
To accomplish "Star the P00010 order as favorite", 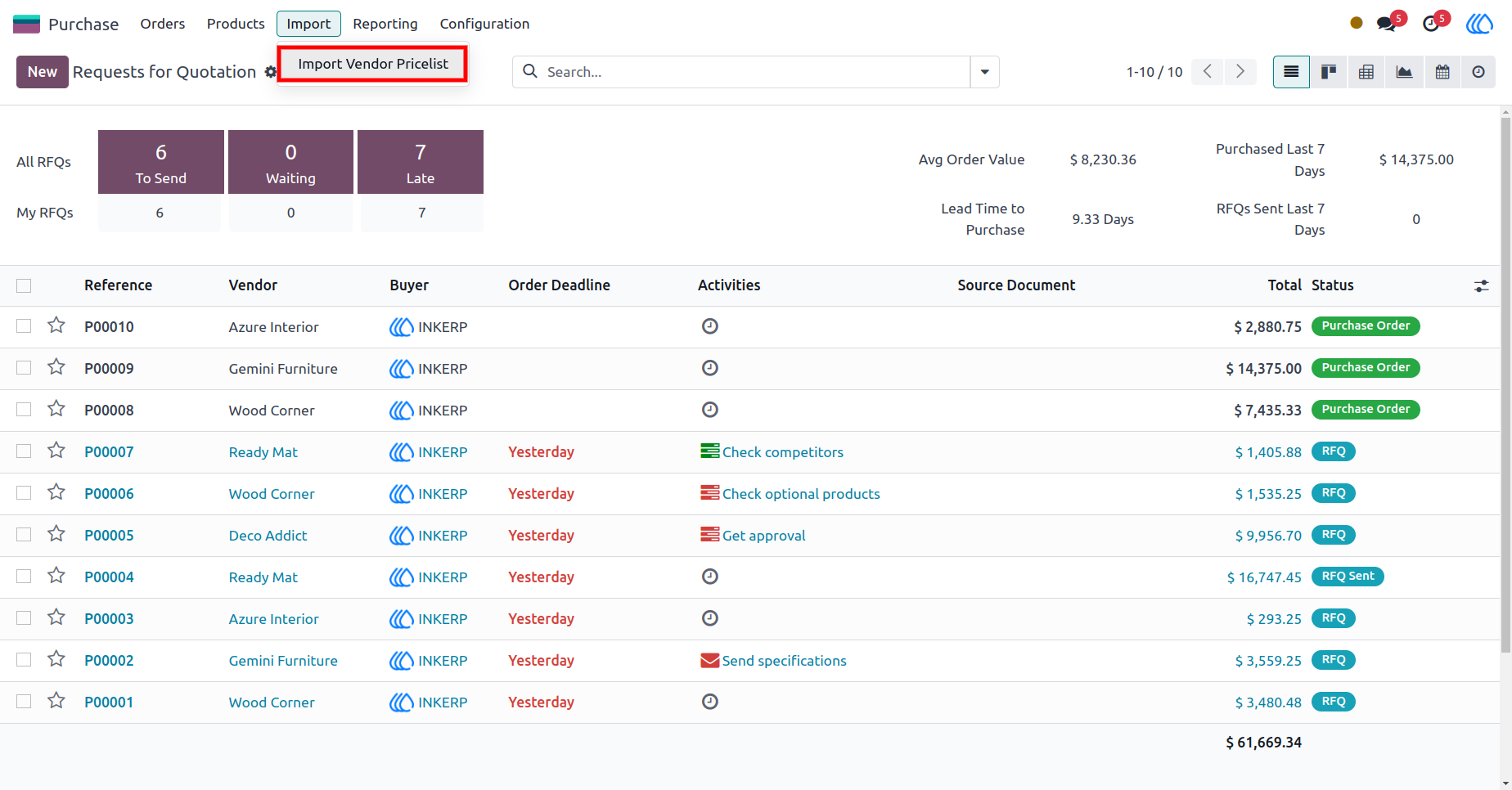I will click(x=56, y=325).
